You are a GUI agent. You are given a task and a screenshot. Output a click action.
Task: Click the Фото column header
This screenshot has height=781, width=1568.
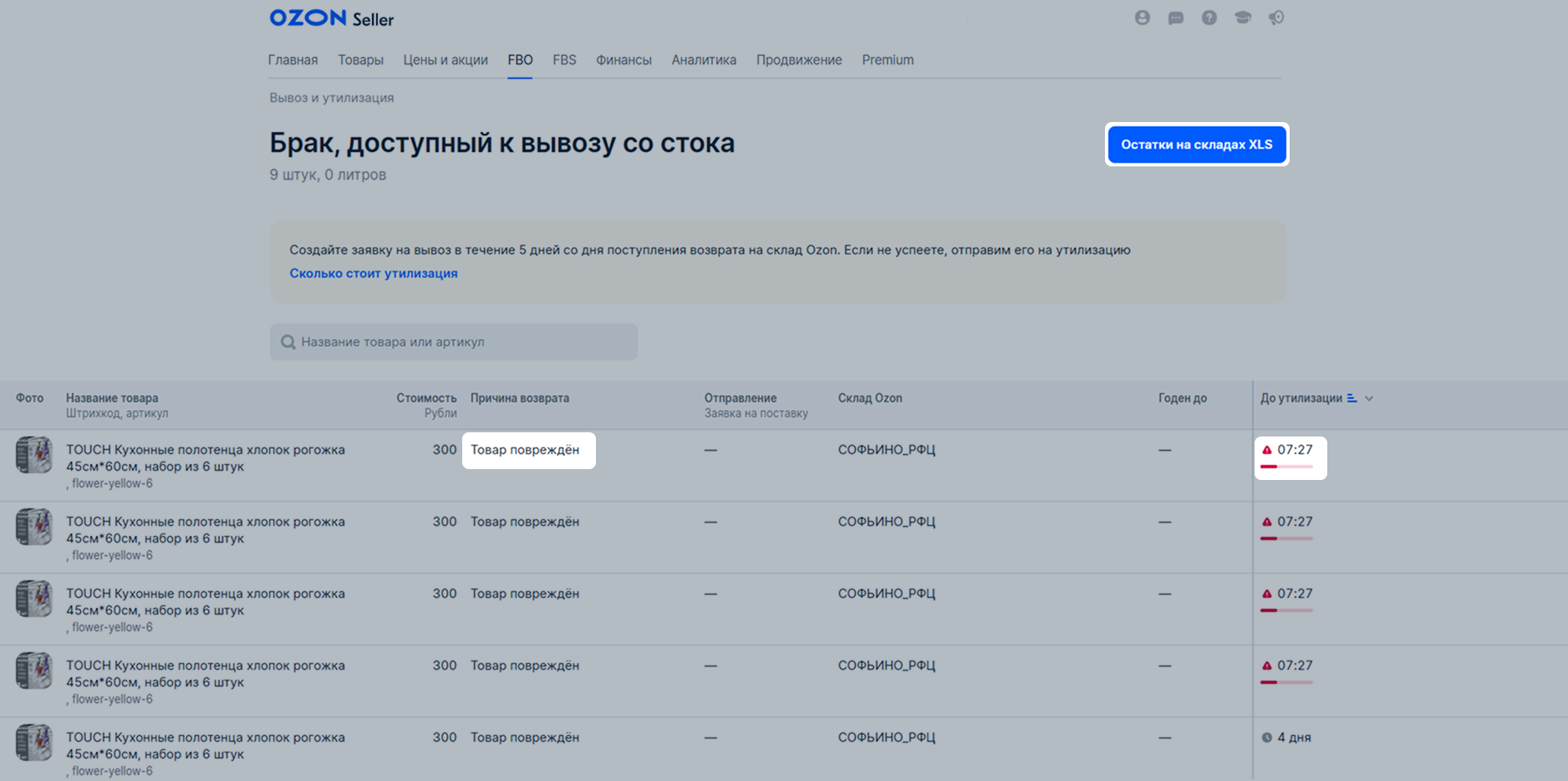coord(30,398)
